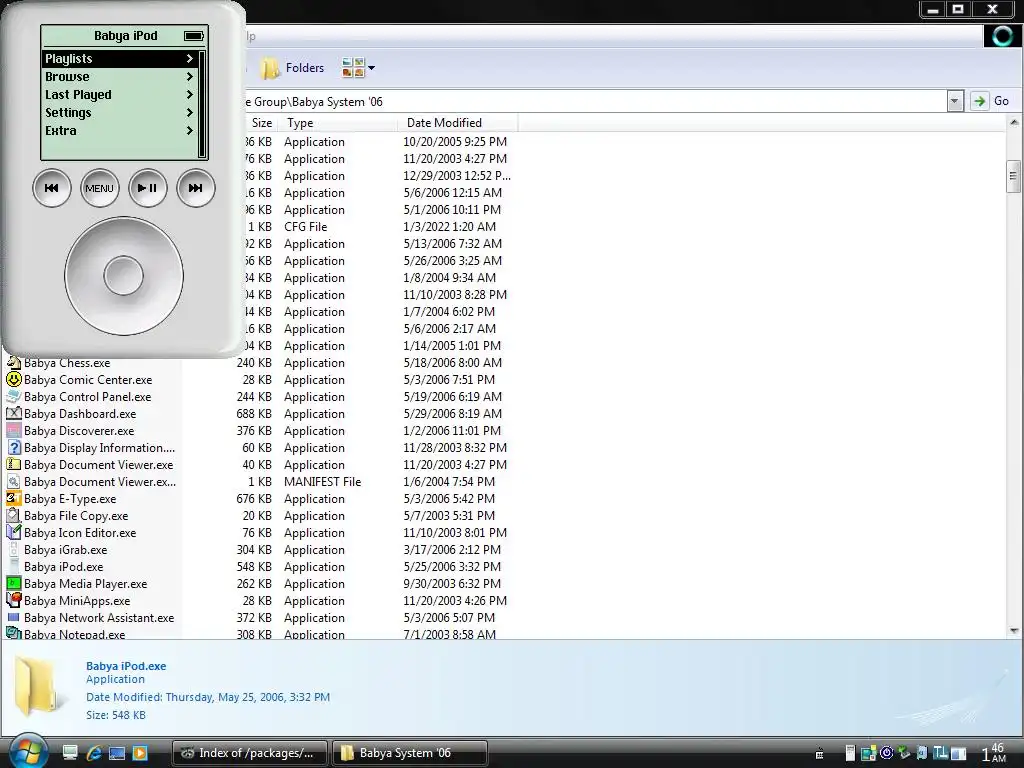Click the file list vertical scrollbar thumb

pos(1014,176)
